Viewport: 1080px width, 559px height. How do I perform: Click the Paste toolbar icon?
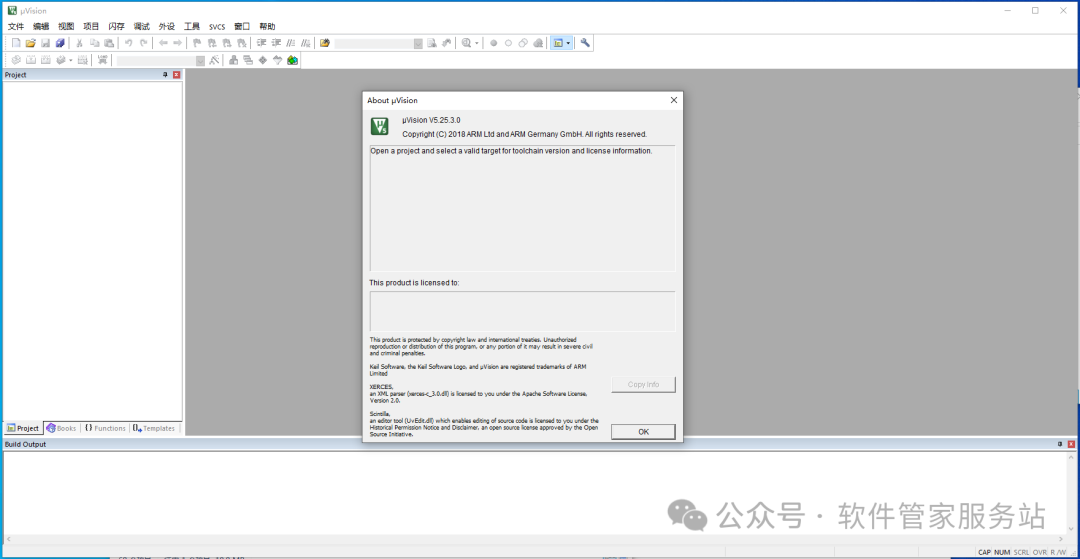[x=109, y=43]
